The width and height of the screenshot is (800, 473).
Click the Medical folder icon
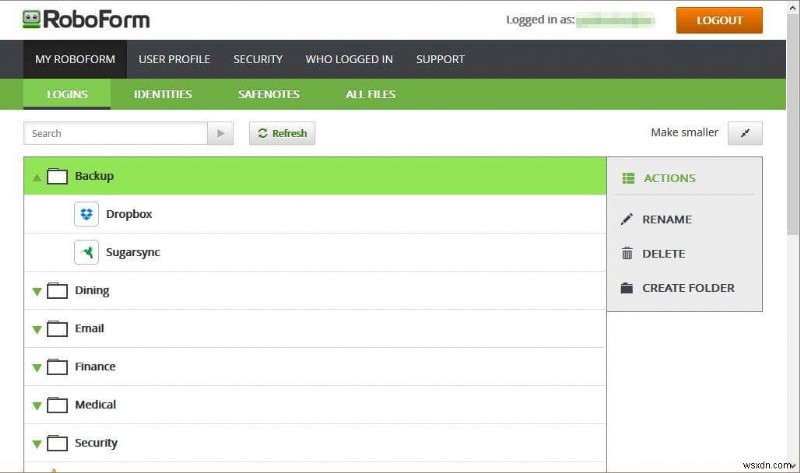(x=57, y=405)
